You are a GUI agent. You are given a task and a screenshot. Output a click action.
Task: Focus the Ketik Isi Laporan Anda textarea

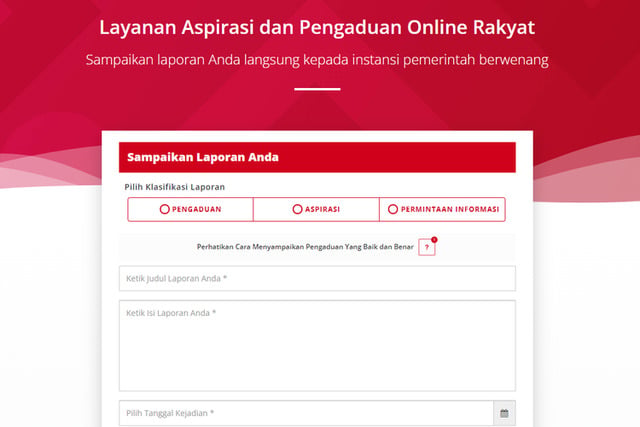[317, 346]
